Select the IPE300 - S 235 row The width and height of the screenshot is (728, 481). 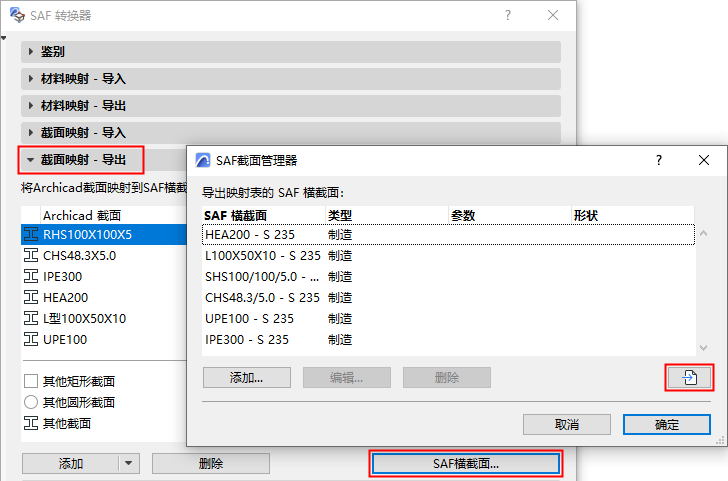tap(448, 339)
